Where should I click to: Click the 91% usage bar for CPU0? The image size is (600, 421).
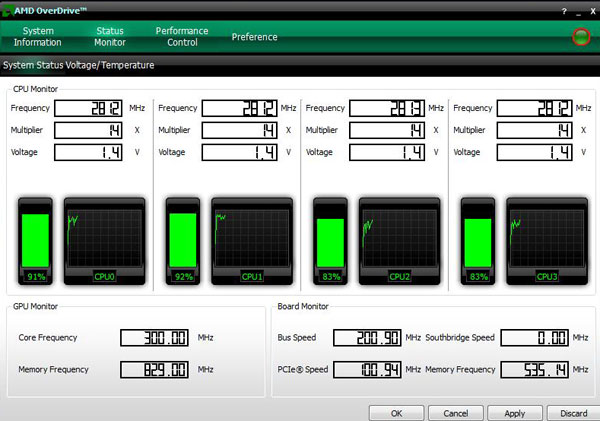pyautogui.click(x=35, y=241)
